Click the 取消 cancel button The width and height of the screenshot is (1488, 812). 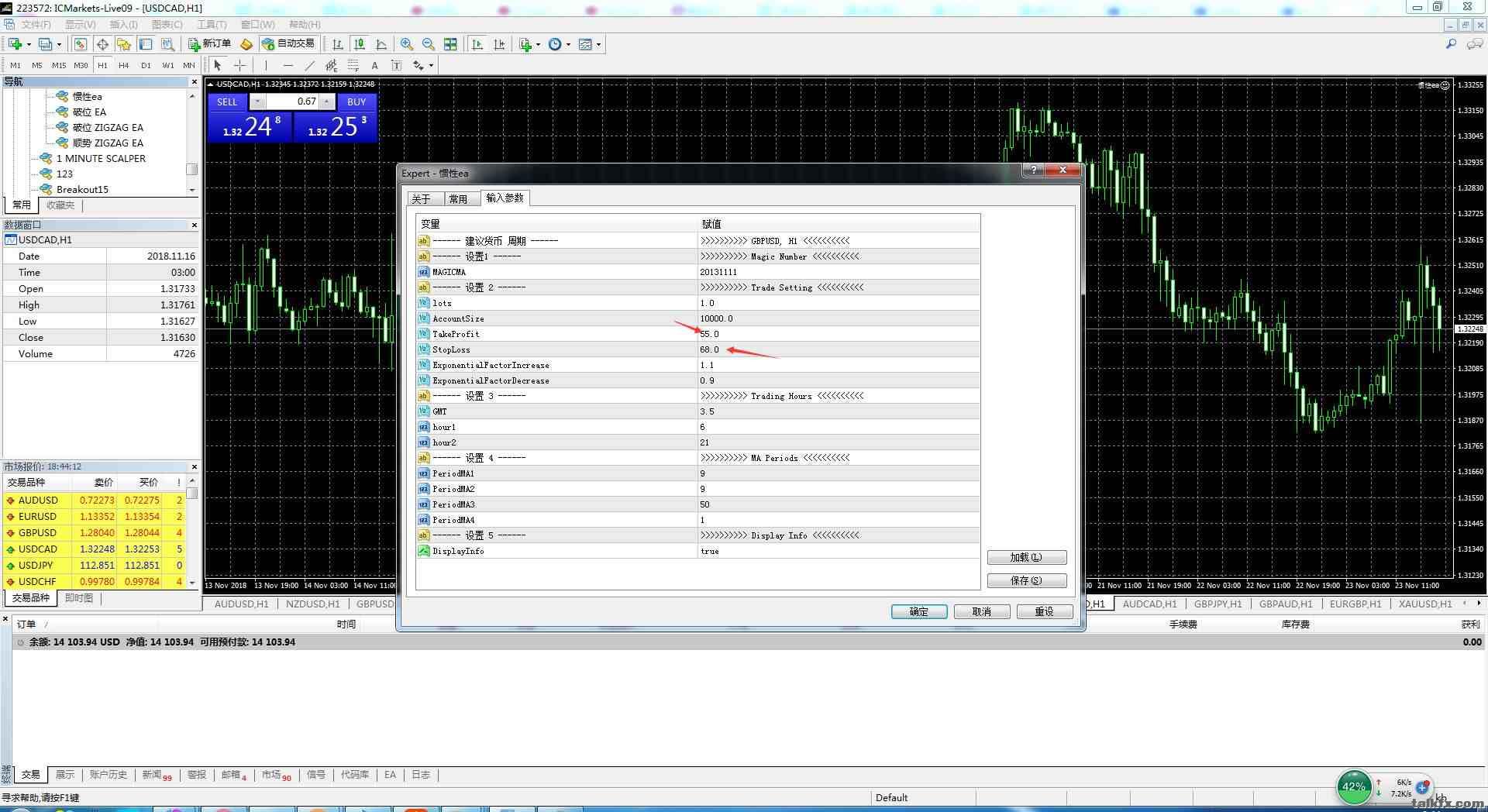point(982,611)
